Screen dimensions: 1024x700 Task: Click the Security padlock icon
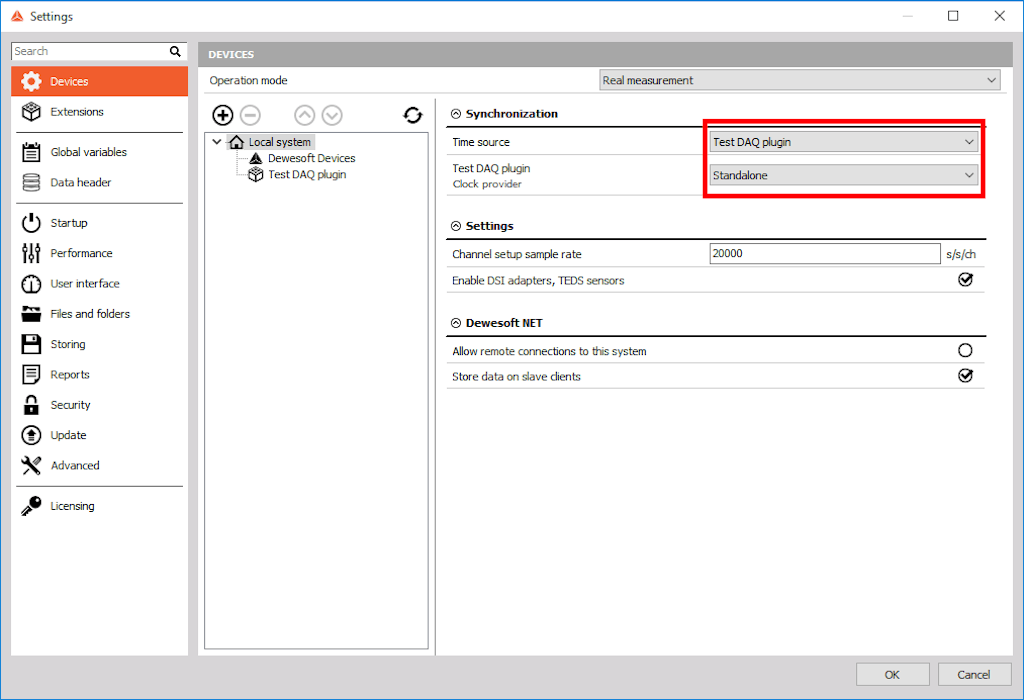(31, 405)
